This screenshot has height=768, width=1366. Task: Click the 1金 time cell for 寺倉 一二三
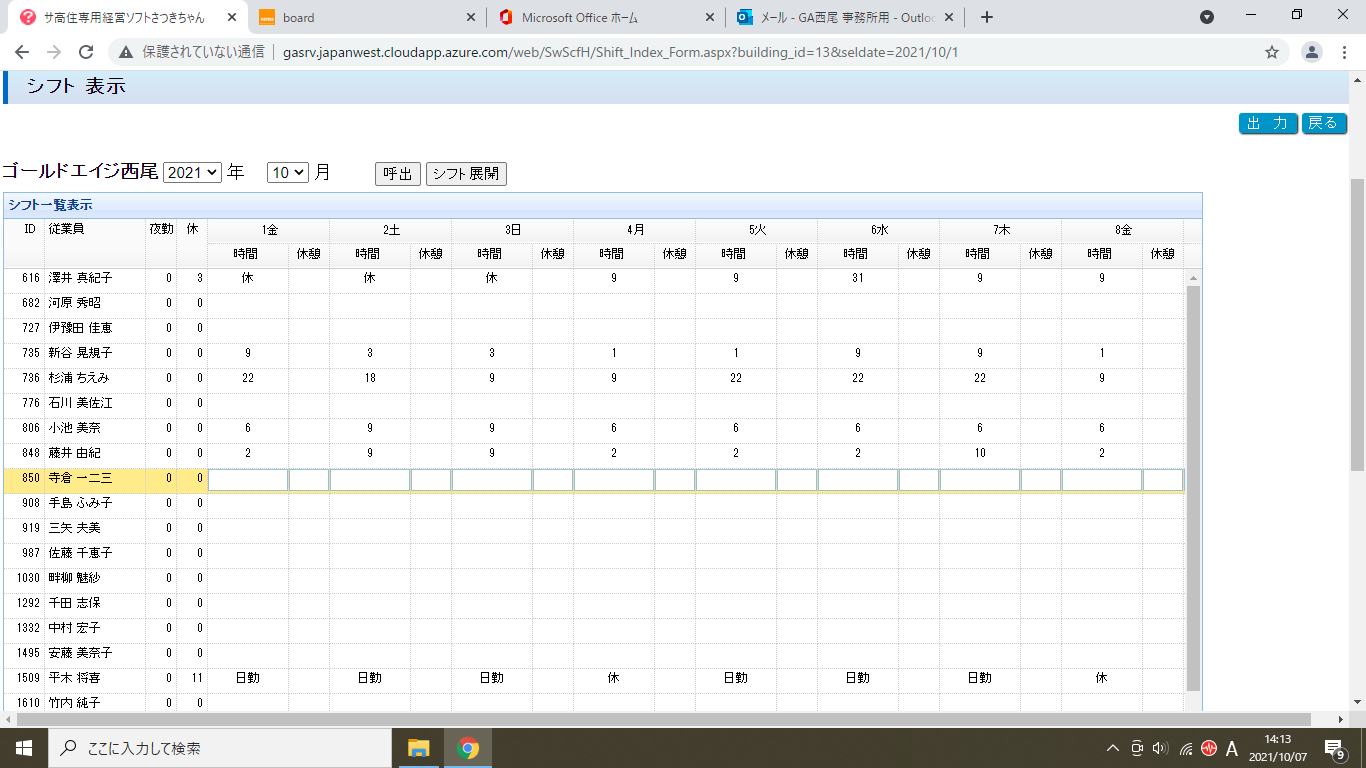click(248, 479)
